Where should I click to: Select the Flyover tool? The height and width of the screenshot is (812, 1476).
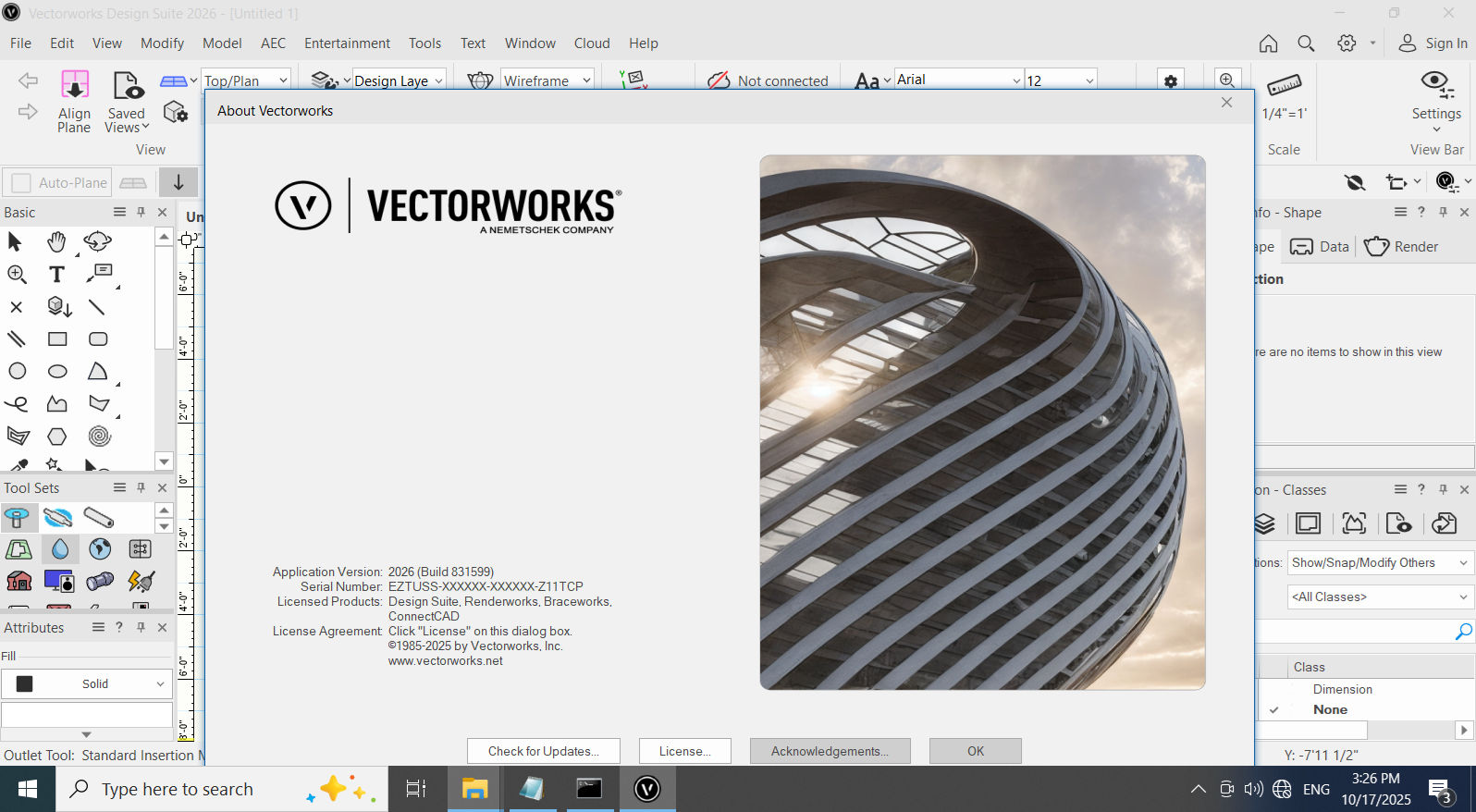click(97, 242)
